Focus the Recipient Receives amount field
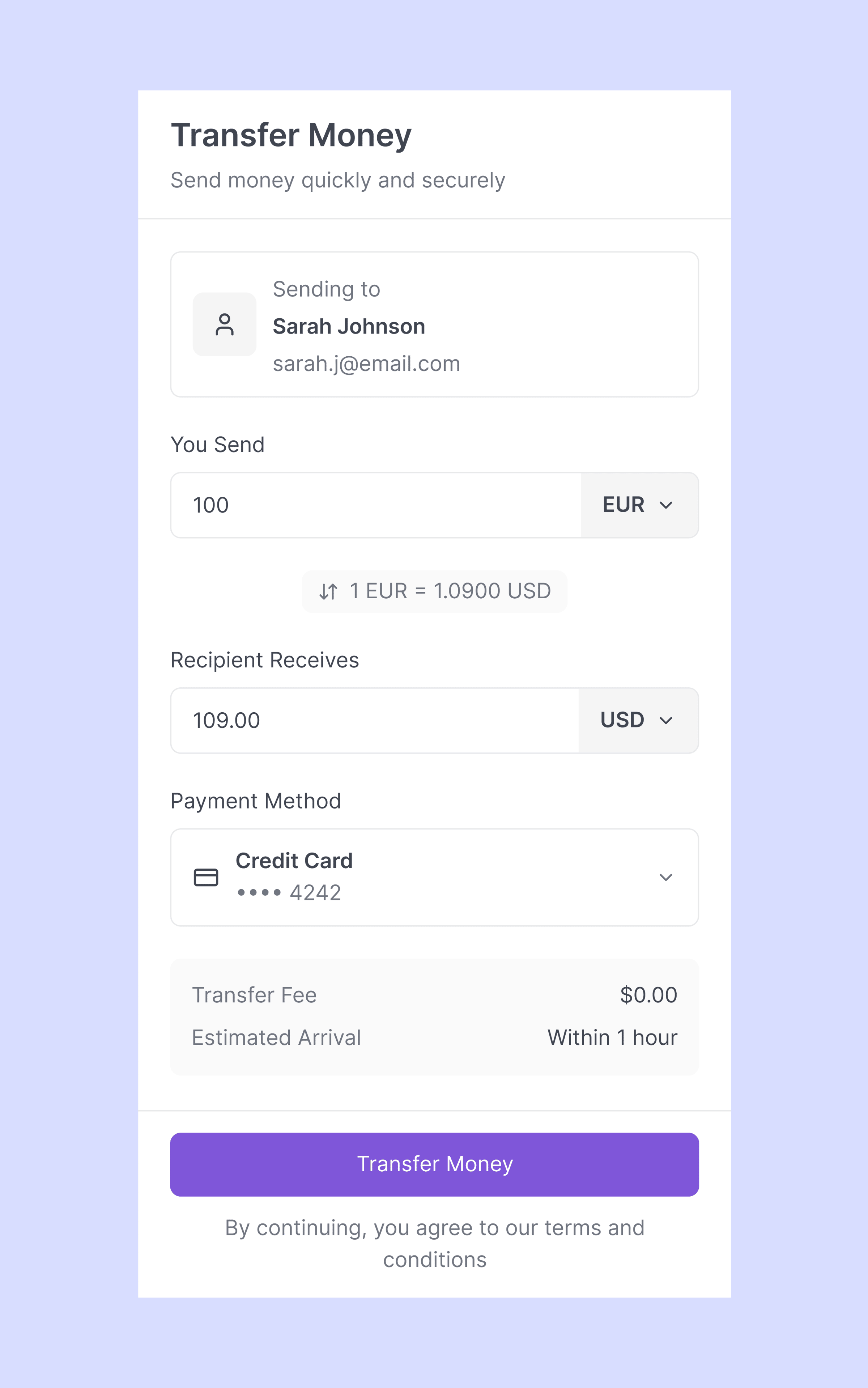 point(375,720)
